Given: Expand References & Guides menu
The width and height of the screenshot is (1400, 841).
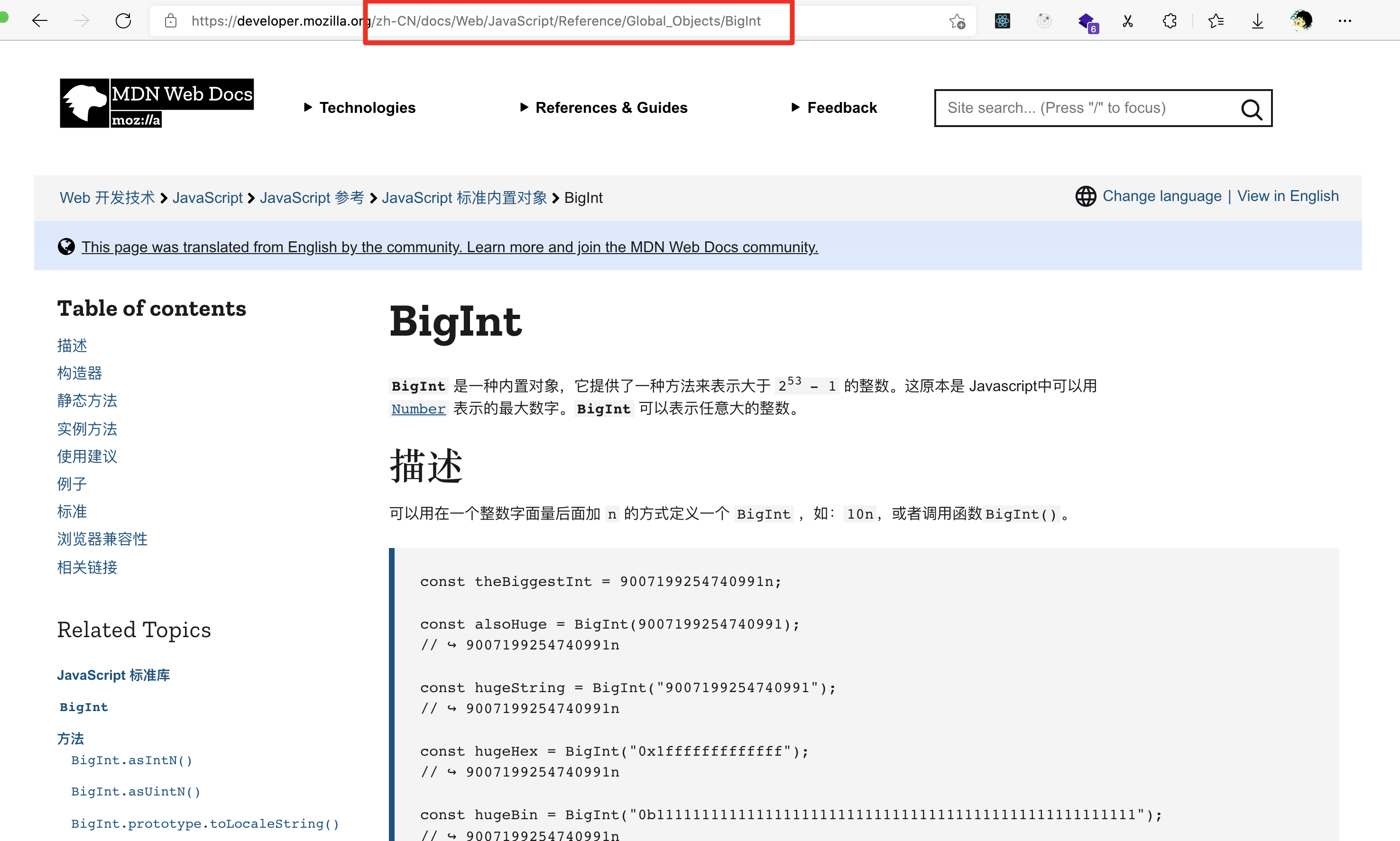Looking at the screenshot, I should pos(604,108).
